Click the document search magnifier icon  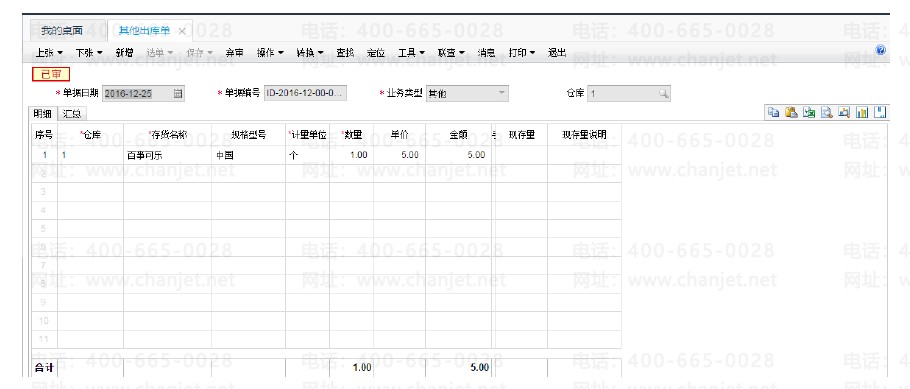click(826, 112)
